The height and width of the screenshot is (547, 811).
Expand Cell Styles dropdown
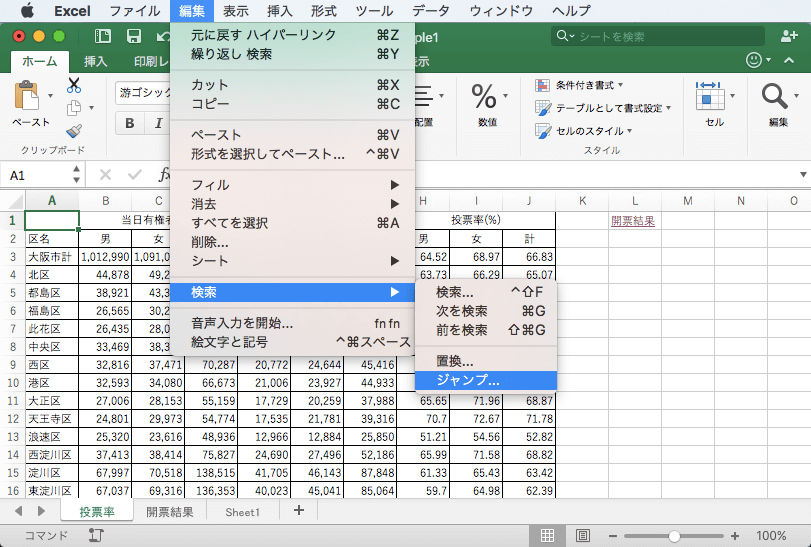(x=629, y=131)
